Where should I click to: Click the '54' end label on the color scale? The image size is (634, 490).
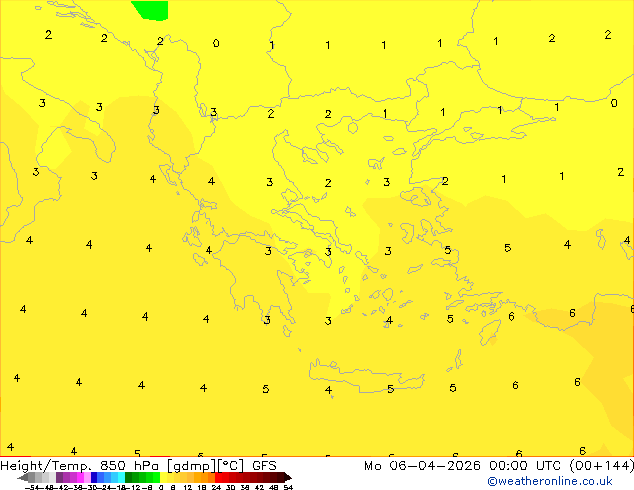click(288, 487)
